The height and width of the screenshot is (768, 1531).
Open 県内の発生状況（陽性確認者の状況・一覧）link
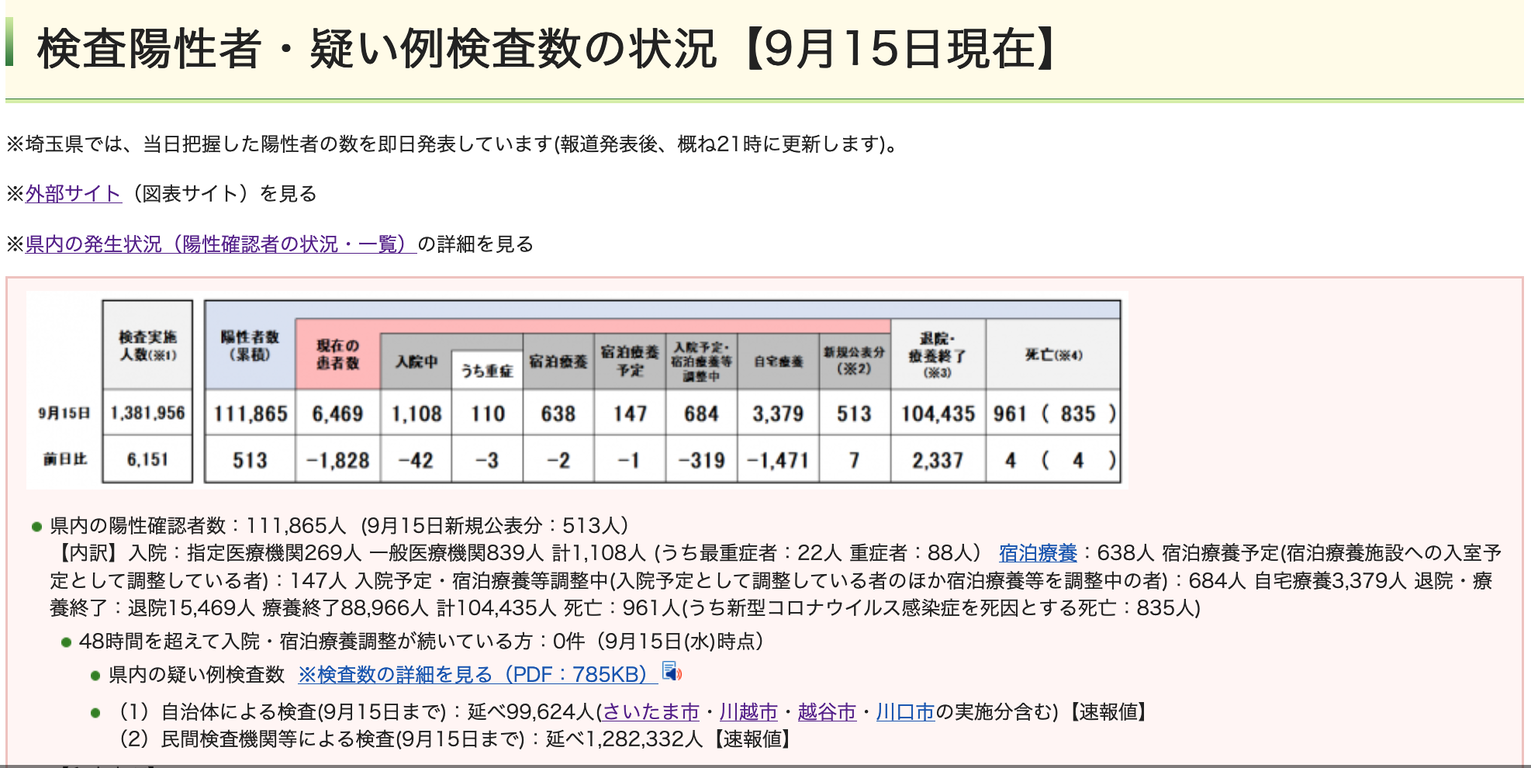(x=221, y=243)
